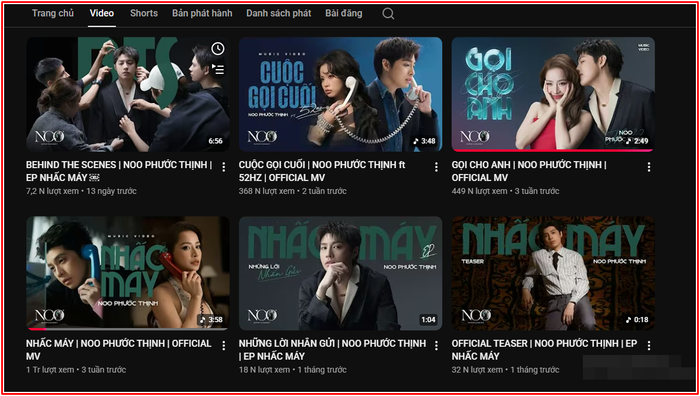Click '18 N lượt xem • 1 tháng trước' text
Image resolution: width=700 pixels, height=396 pixels.
pyautogui.click(x=292, y=370)
